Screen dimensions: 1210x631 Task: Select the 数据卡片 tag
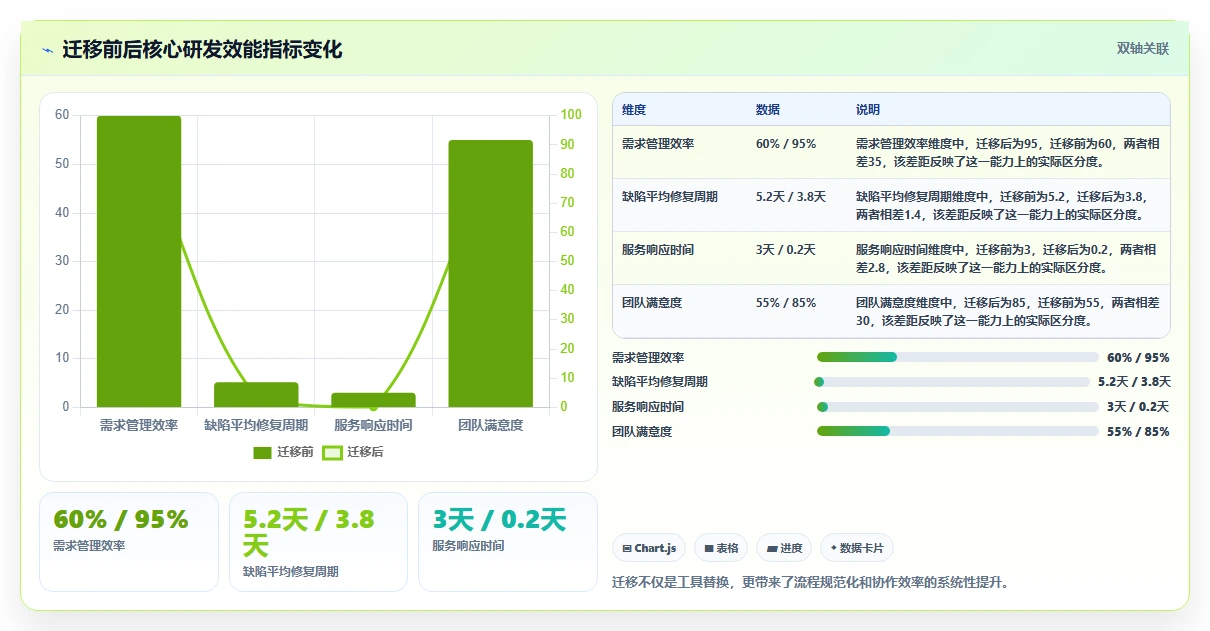click(x=857, y=548)
